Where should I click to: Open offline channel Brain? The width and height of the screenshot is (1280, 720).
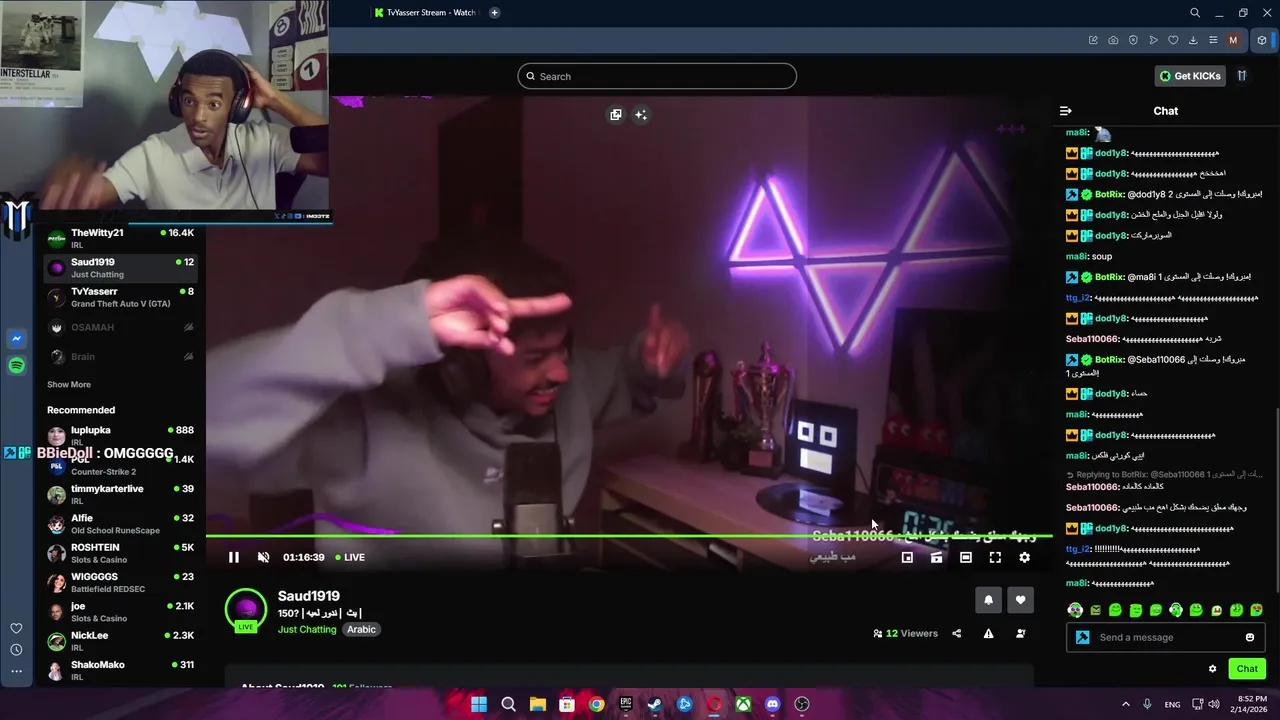pos(120,356)
